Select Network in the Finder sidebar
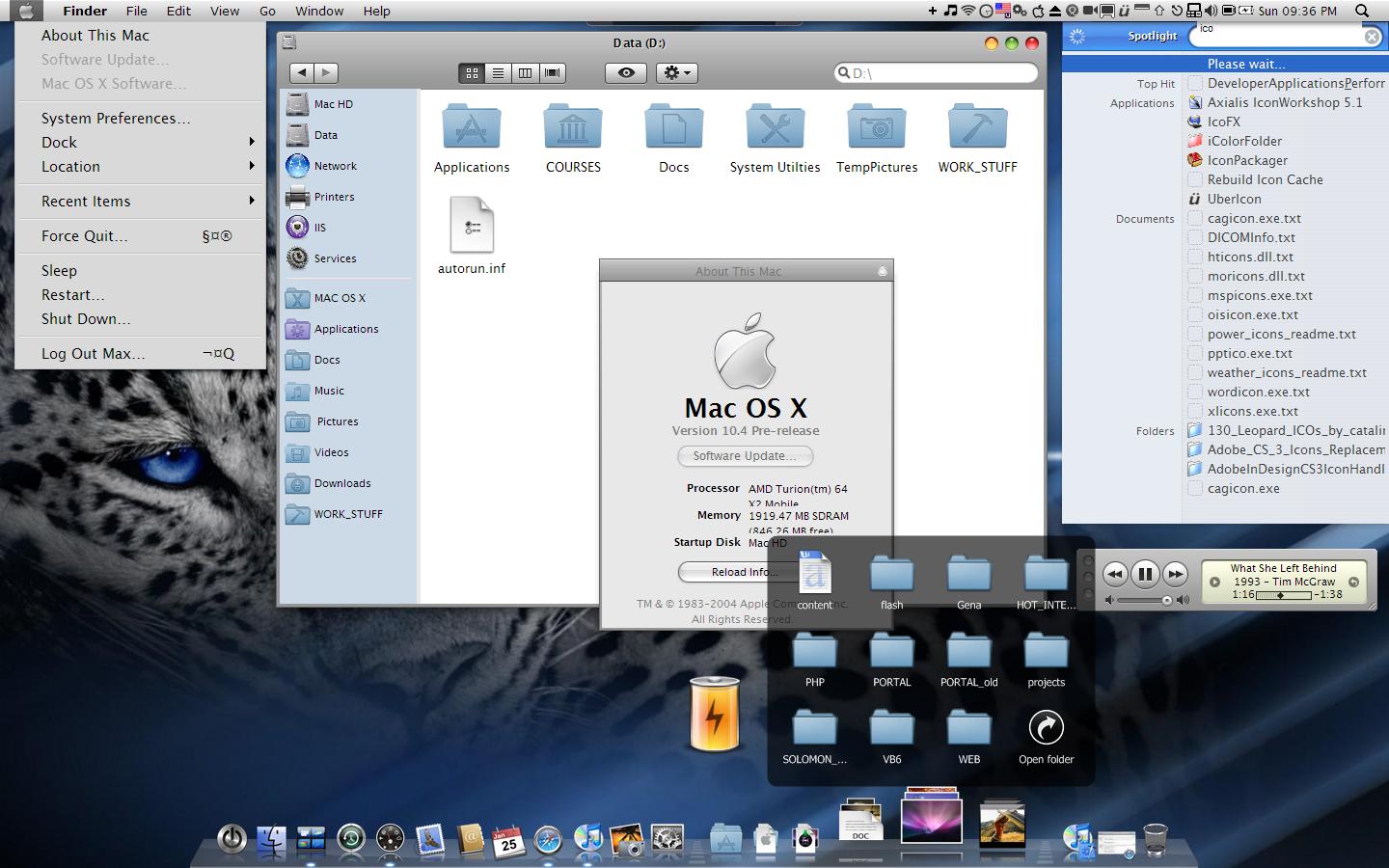The height and width of the screenshot is (868, 1389). (x=322, y=166)
